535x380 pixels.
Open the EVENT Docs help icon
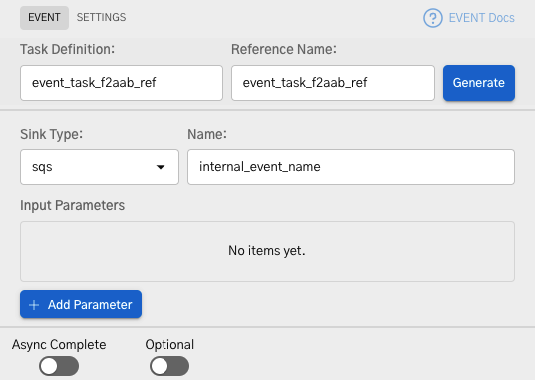click(x=433, y=18)
